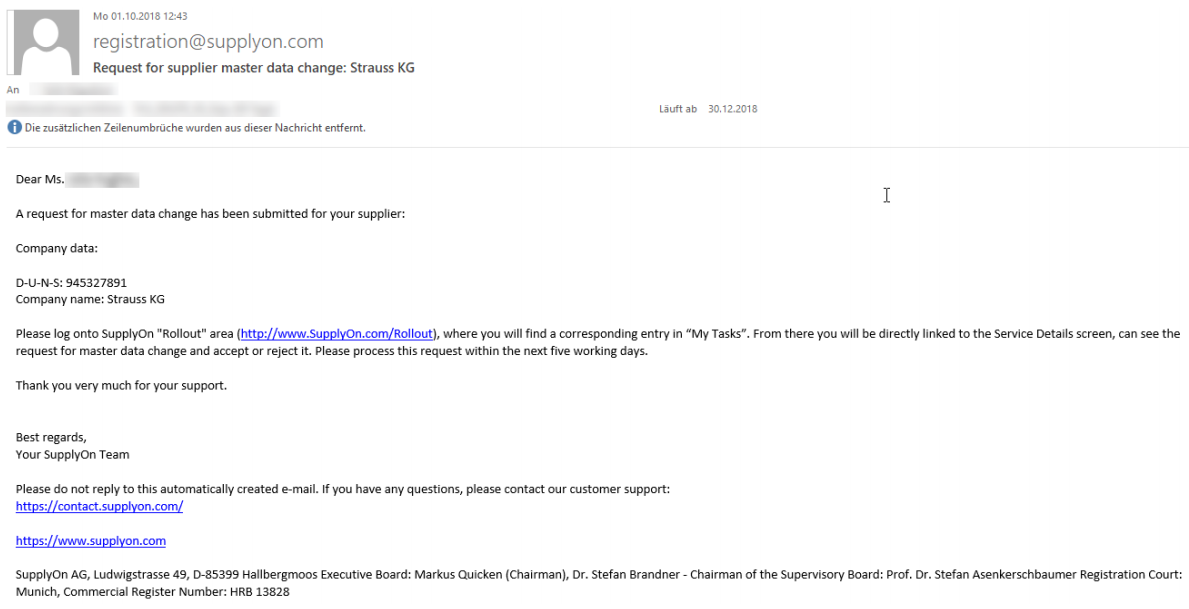Click the Läuft ab label
1189x609 pixels.
(678, 108)
